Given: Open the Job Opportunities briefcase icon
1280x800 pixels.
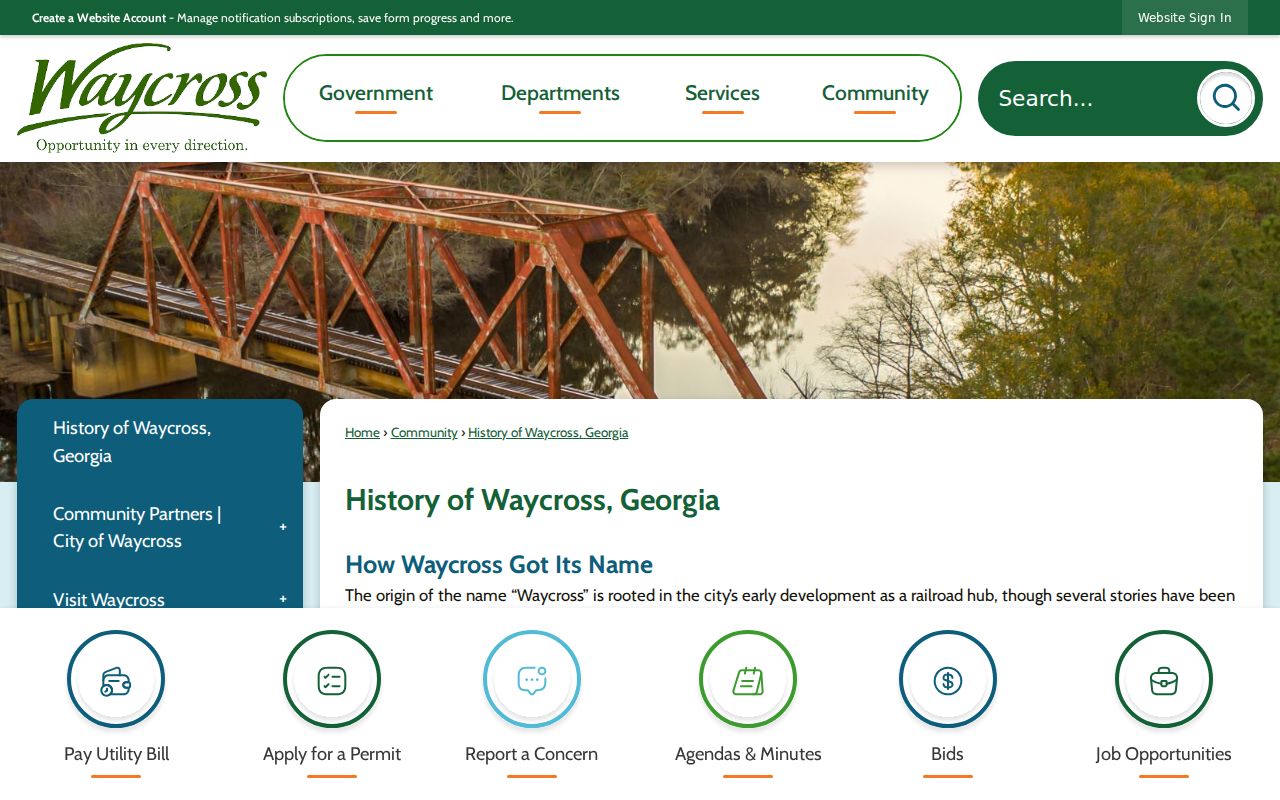Looking at the screenshot, I should tap(1164, 680).
